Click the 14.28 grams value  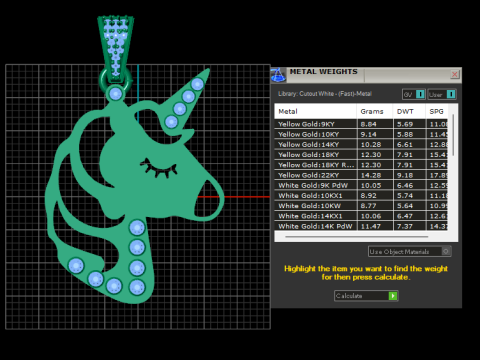[371, 175]
